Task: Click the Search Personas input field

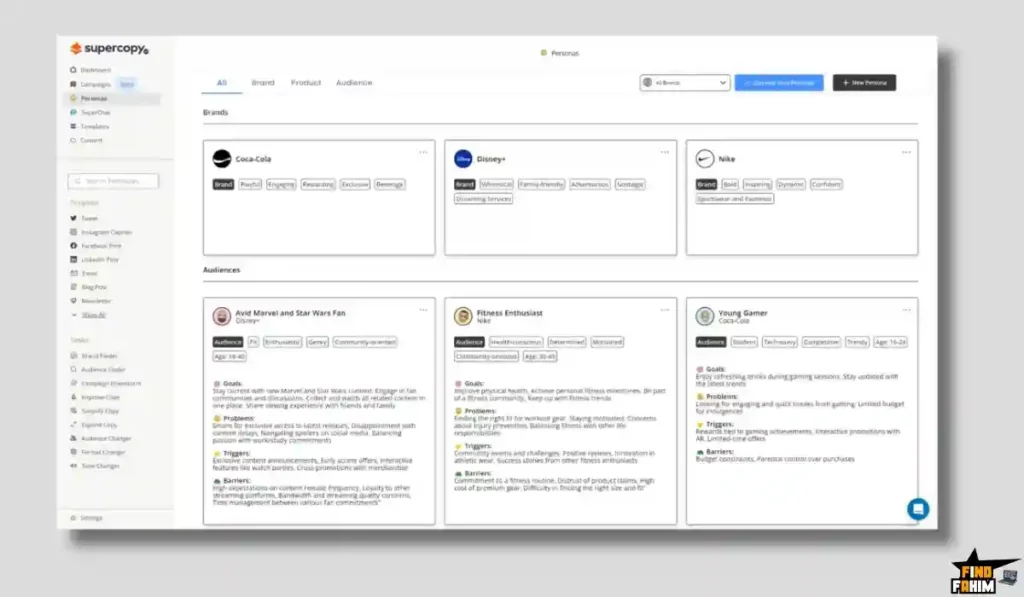Action: point(112,181)
